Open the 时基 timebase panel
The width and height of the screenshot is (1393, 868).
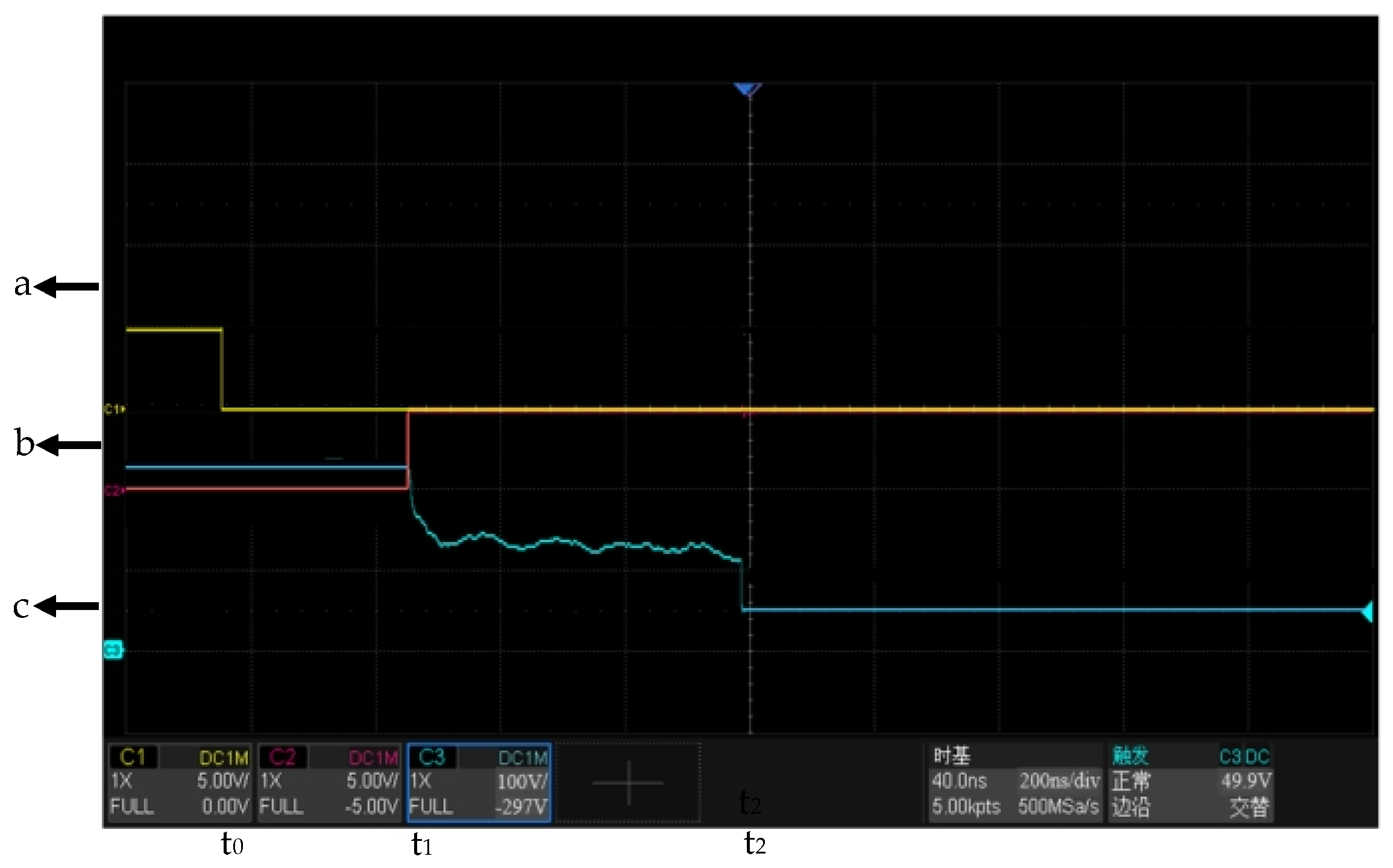point(952,756)
